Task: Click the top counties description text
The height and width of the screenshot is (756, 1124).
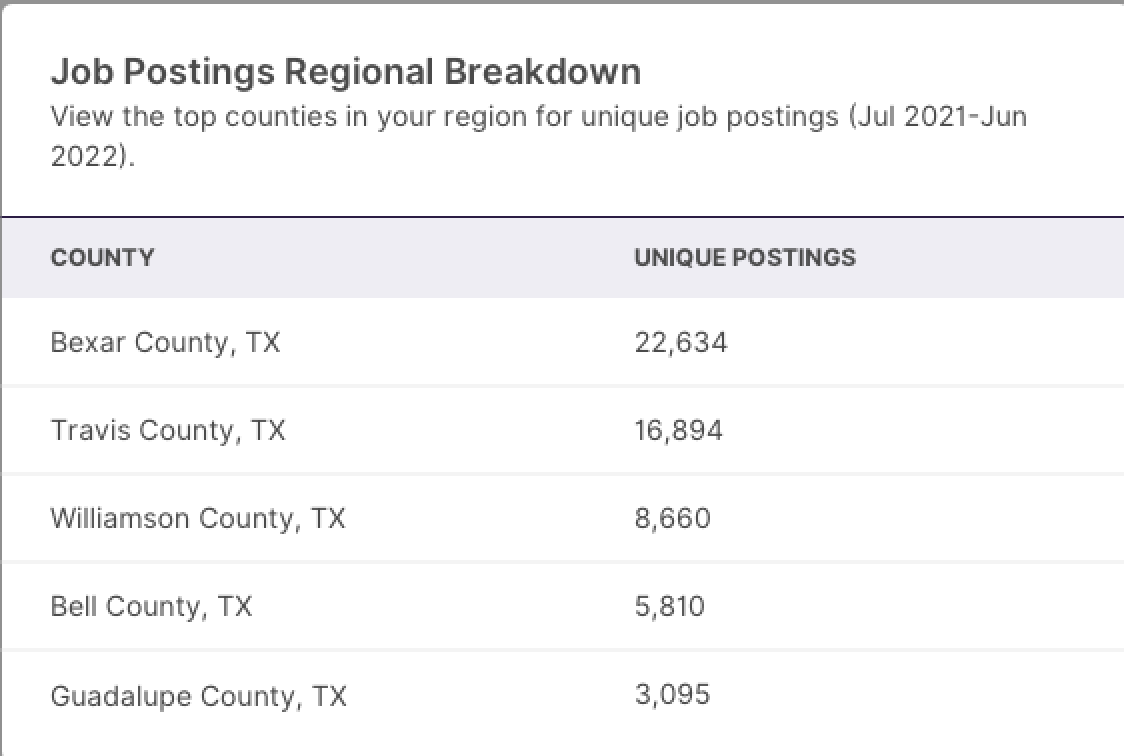Action: point(538,136)
